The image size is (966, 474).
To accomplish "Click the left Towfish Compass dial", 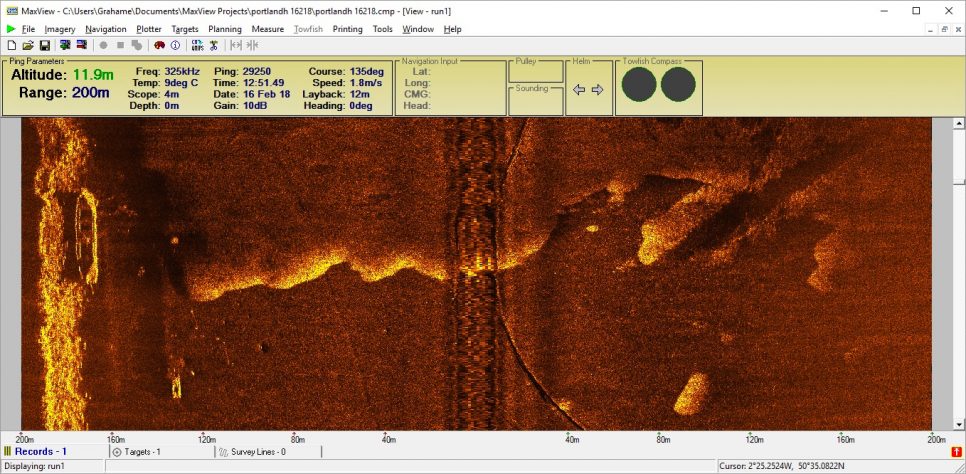I will tap(639, 84).
